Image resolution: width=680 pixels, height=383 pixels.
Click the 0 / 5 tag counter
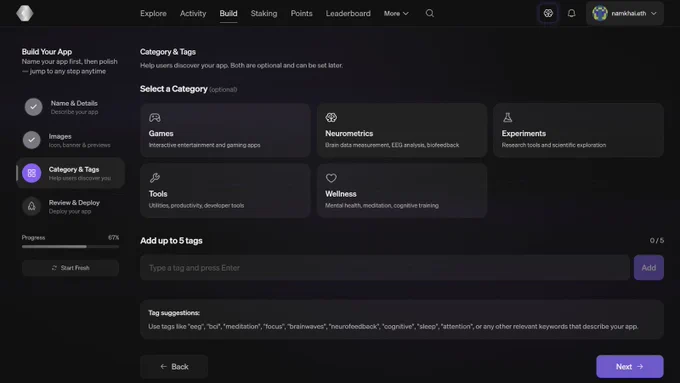[656, 240]
